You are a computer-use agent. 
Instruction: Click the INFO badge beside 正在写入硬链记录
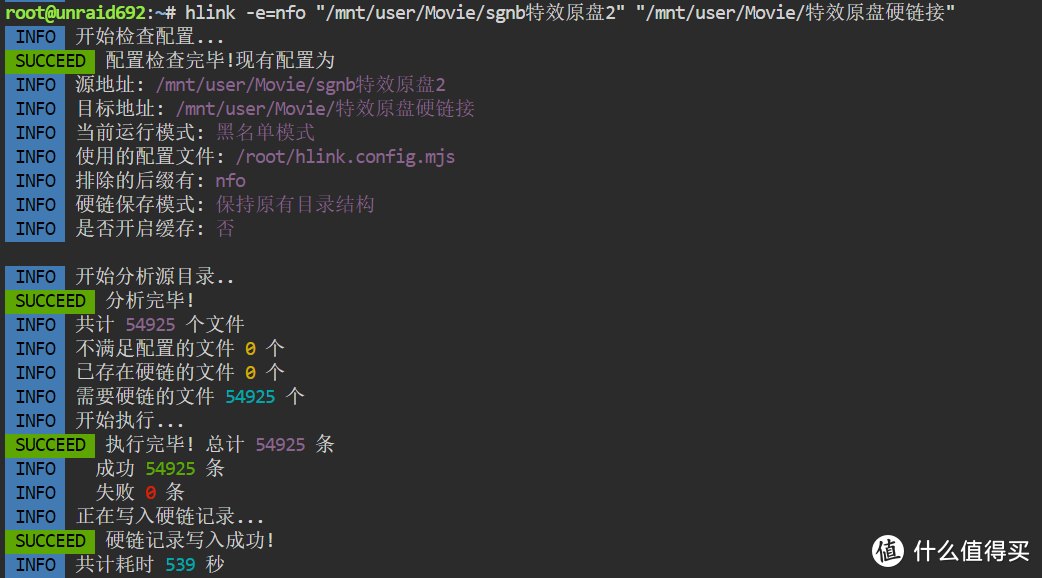click(36, 516)
